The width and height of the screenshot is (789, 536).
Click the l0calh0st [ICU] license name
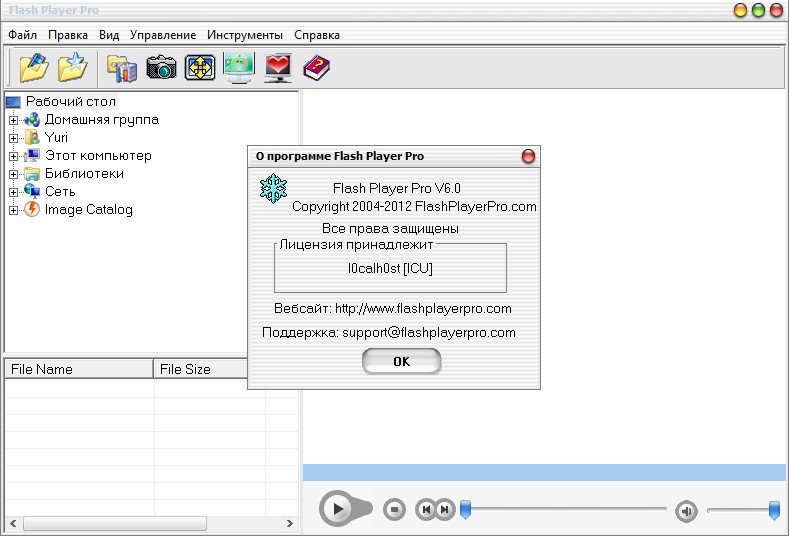pyautogui.click(x=390, y=268)
